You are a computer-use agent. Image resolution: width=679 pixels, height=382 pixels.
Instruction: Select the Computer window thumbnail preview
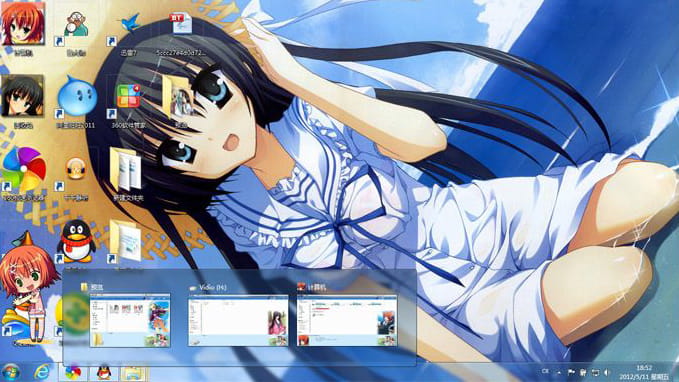tap(347, 320)
